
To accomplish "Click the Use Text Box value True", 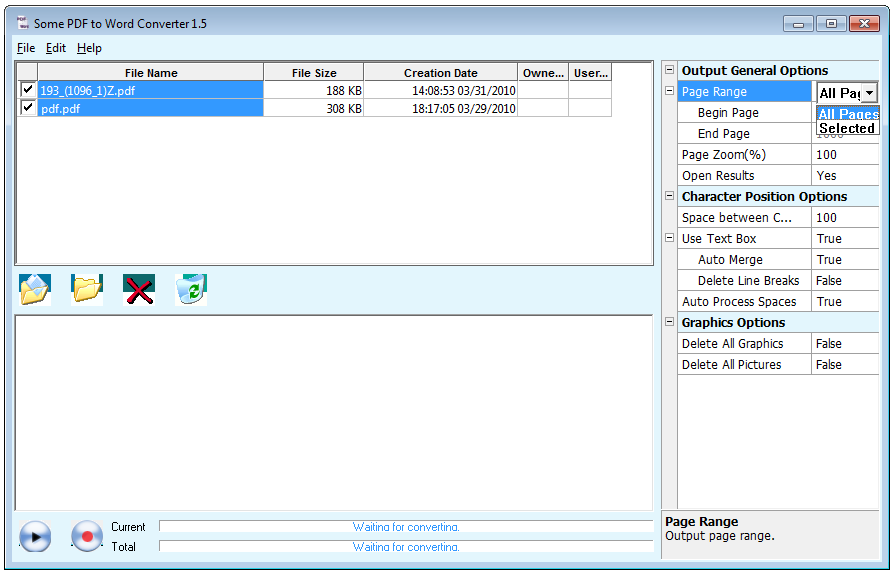I will (845, 238).
